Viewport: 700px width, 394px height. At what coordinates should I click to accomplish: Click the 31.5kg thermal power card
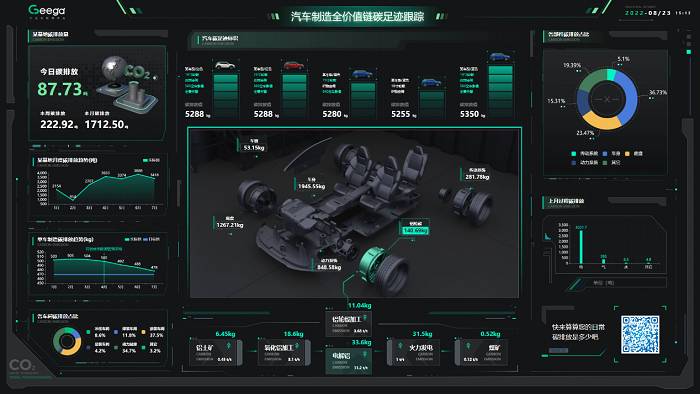coord(413,352)
